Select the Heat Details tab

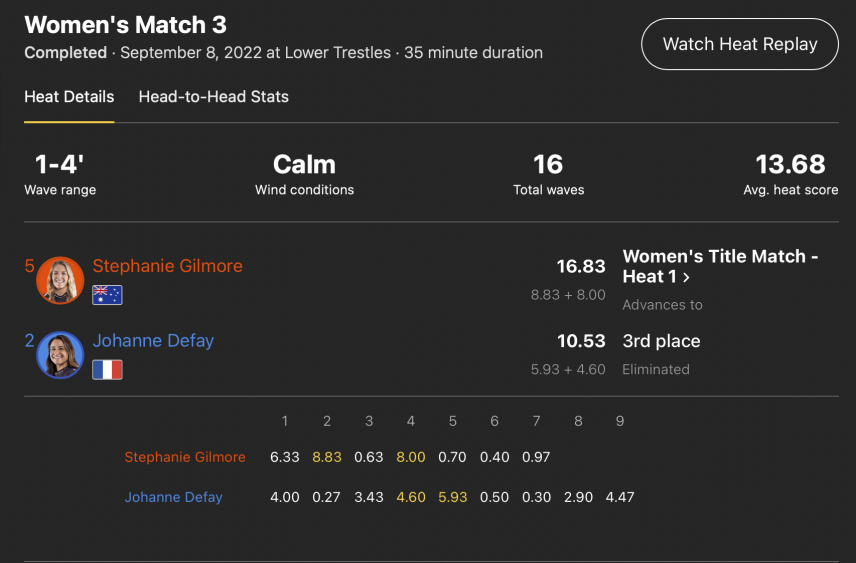(x=69, y=97)
